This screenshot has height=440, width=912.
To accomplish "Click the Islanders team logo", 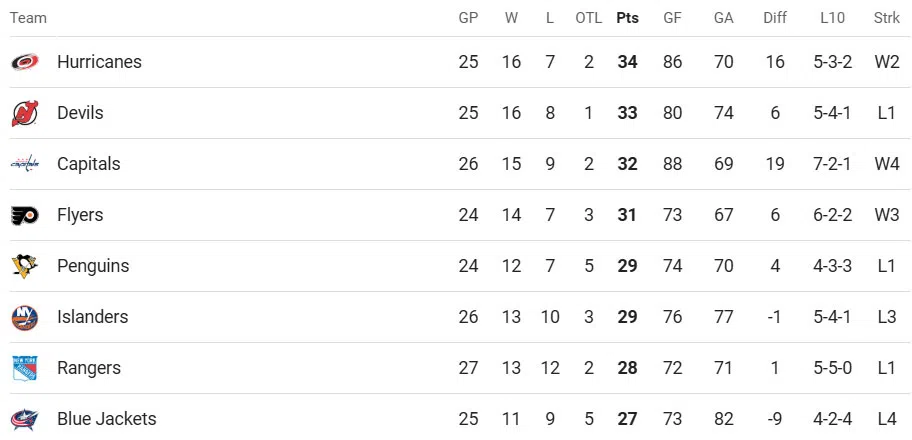I will point(25,317).
